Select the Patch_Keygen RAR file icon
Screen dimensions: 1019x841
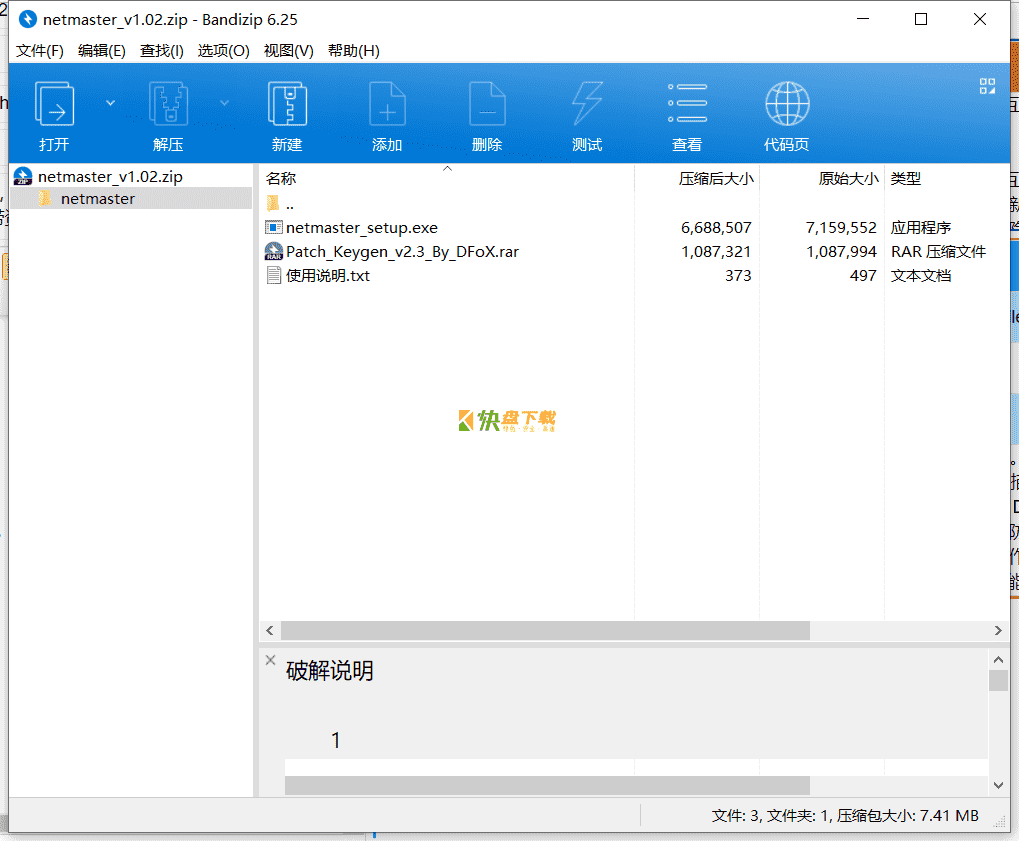[x=274, y=252]
